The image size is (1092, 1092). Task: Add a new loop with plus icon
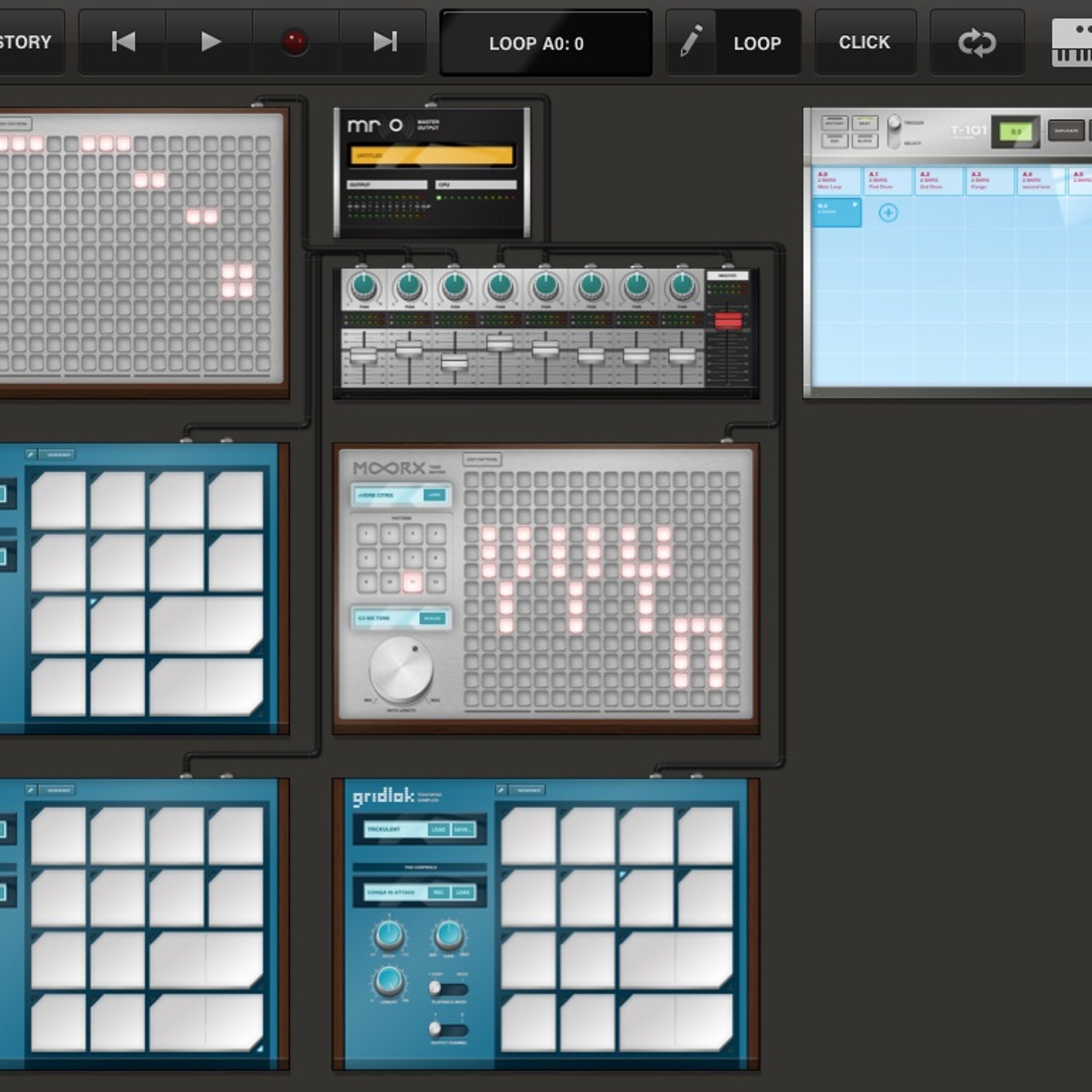888,213
